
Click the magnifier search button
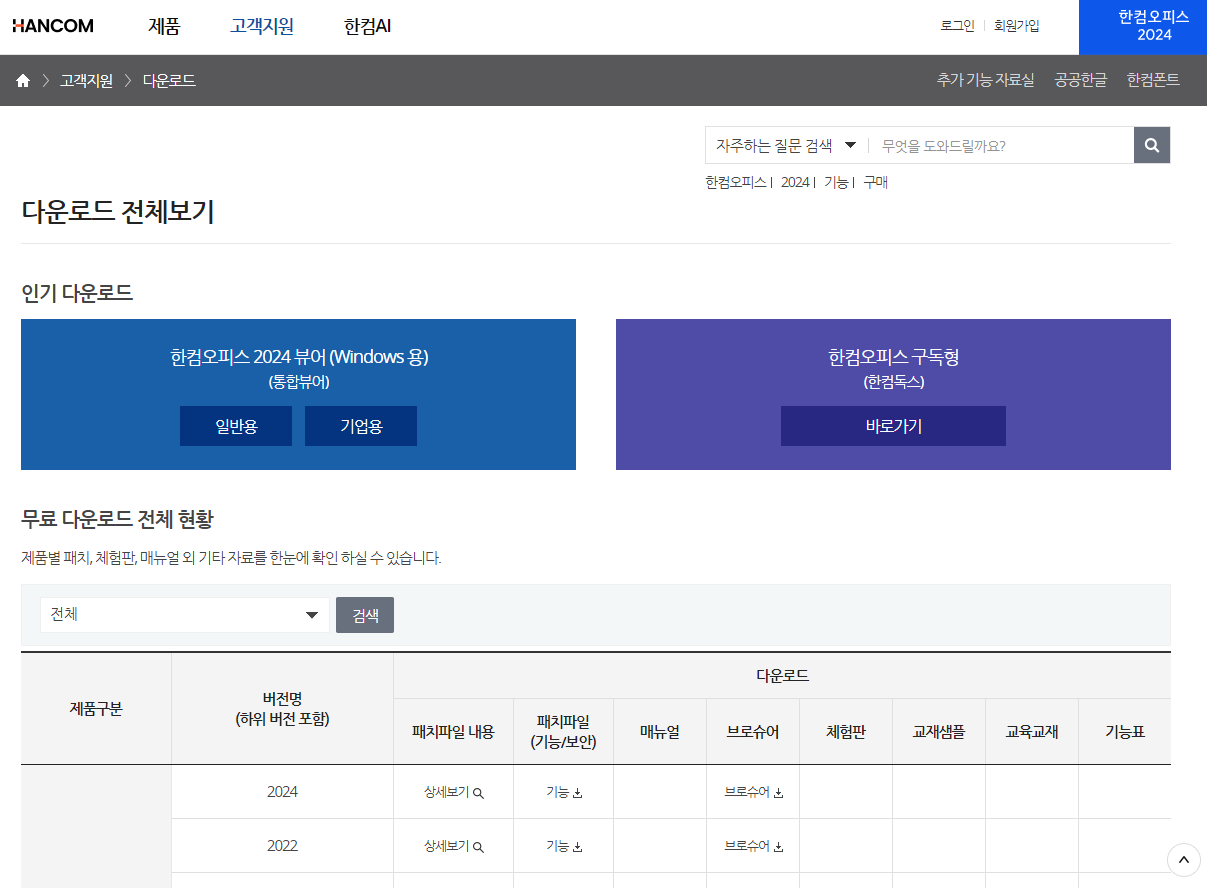coord(1152,145)
